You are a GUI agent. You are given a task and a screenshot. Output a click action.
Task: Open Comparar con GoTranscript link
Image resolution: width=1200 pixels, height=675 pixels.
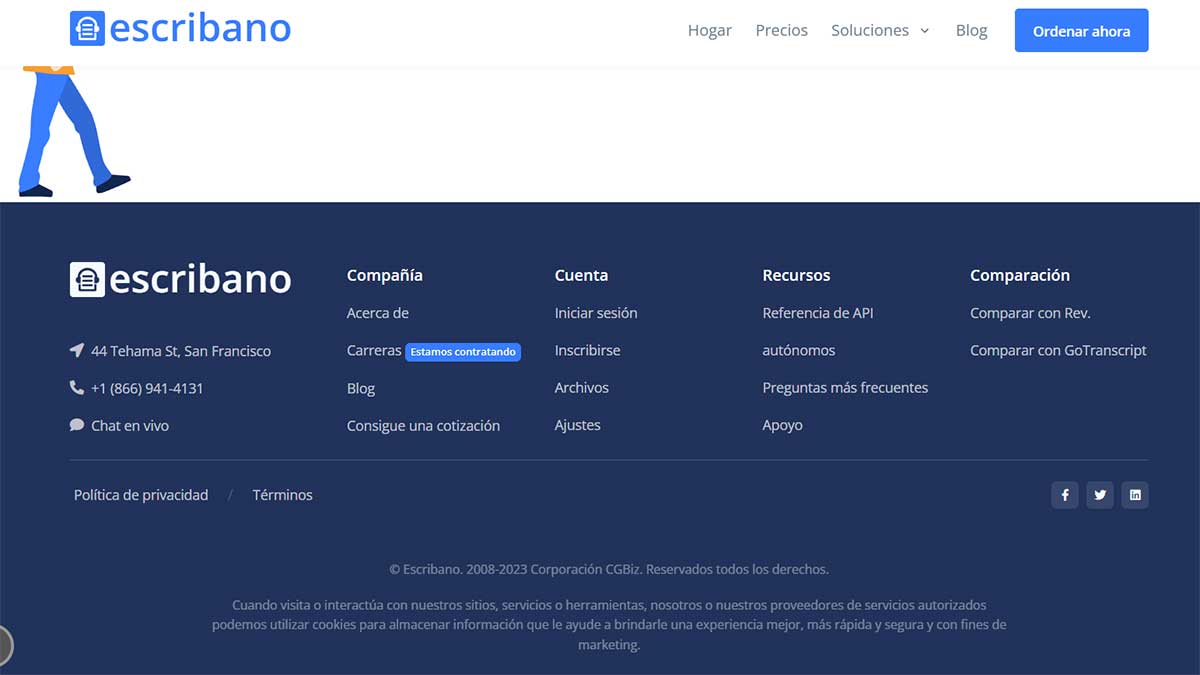[x=1058, y=351]
